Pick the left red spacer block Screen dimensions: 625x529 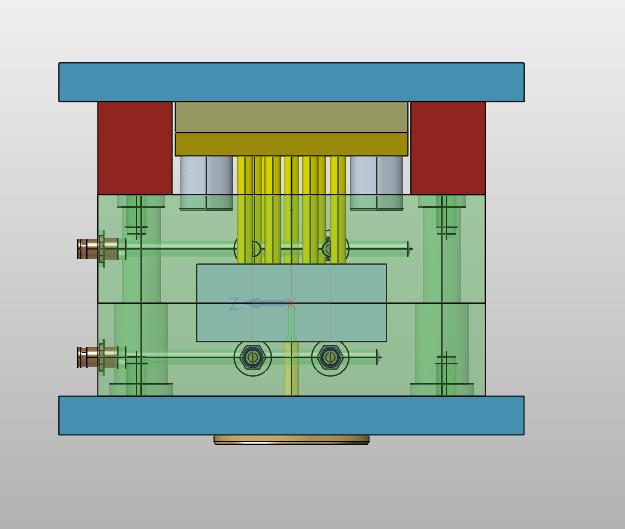click(x=135, y=148)
